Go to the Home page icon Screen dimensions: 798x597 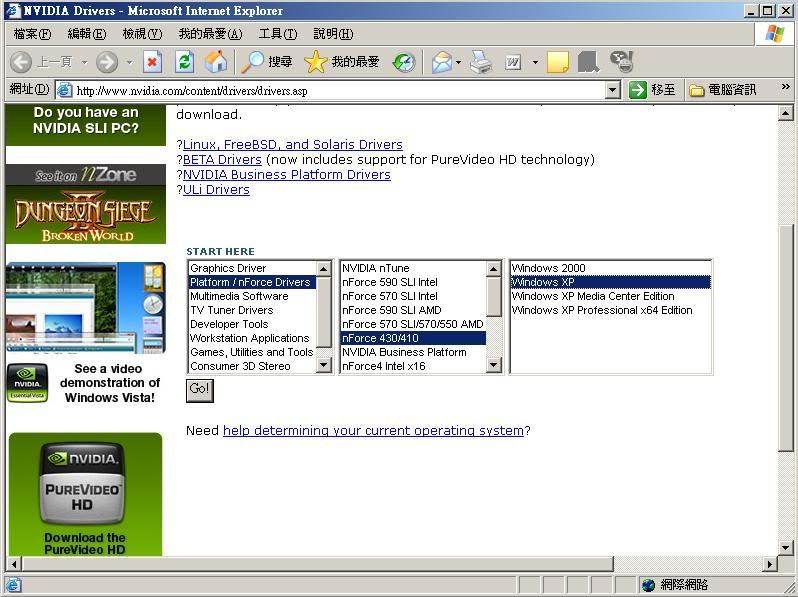(216, 62)
